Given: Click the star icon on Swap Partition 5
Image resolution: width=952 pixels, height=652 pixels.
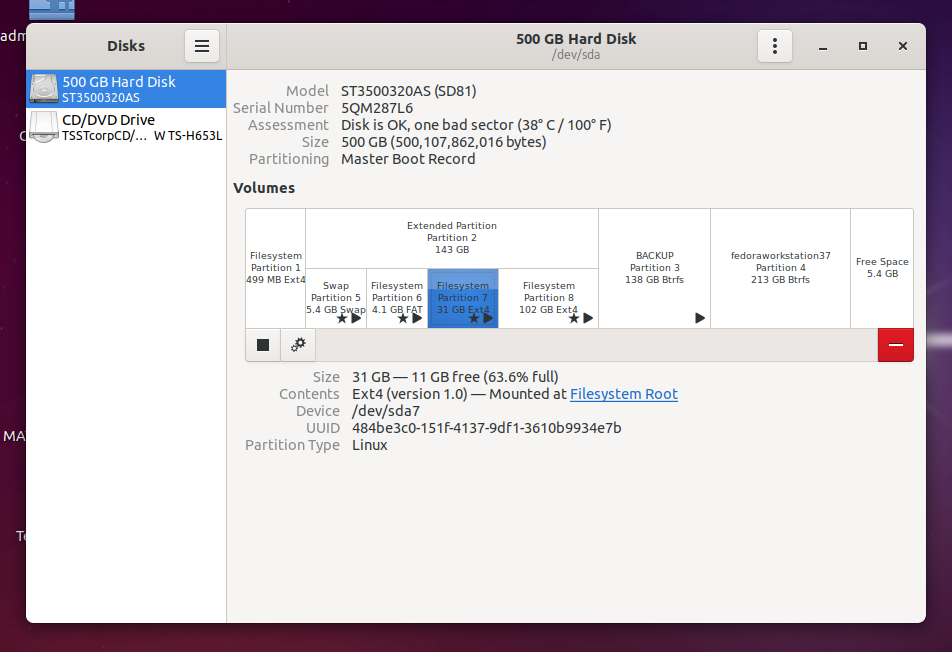Looking at the screenshot, I should 342,318.
